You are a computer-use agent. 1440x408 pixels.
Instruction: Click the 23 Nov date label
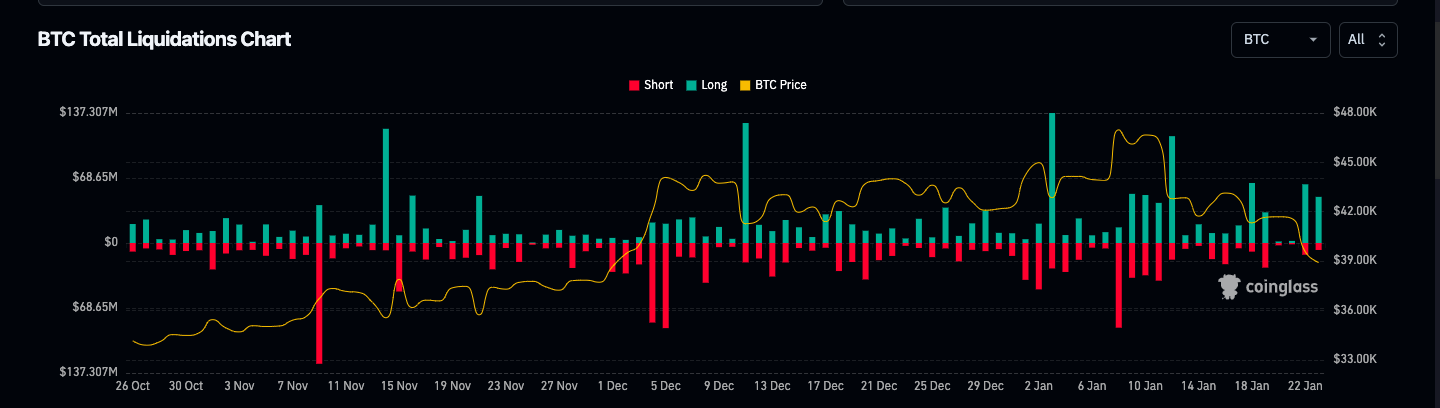click(506, 385)
